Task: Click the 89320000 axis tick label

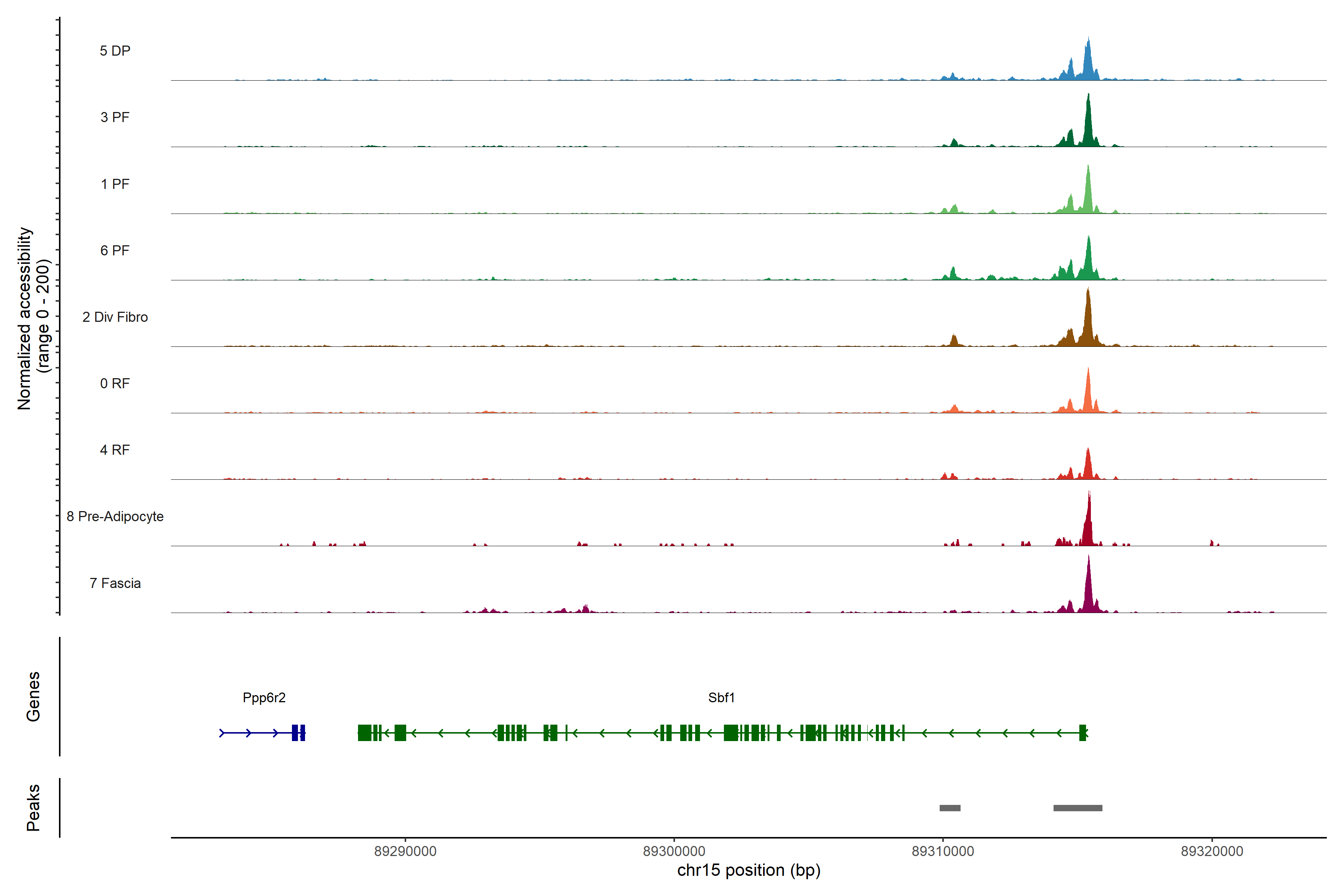Action: (1212, 852)
